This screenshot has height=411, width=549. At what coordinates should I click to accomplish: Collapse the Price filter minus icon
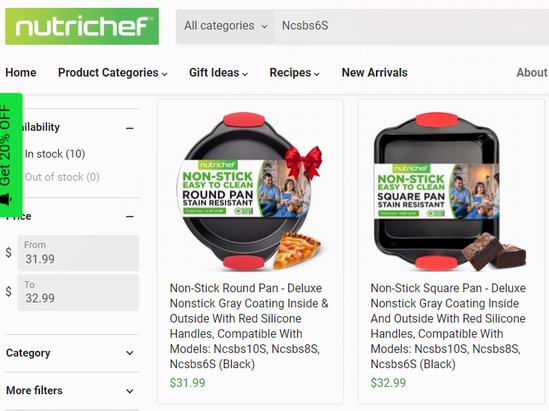pyautogui.click(x=130, y=217)
